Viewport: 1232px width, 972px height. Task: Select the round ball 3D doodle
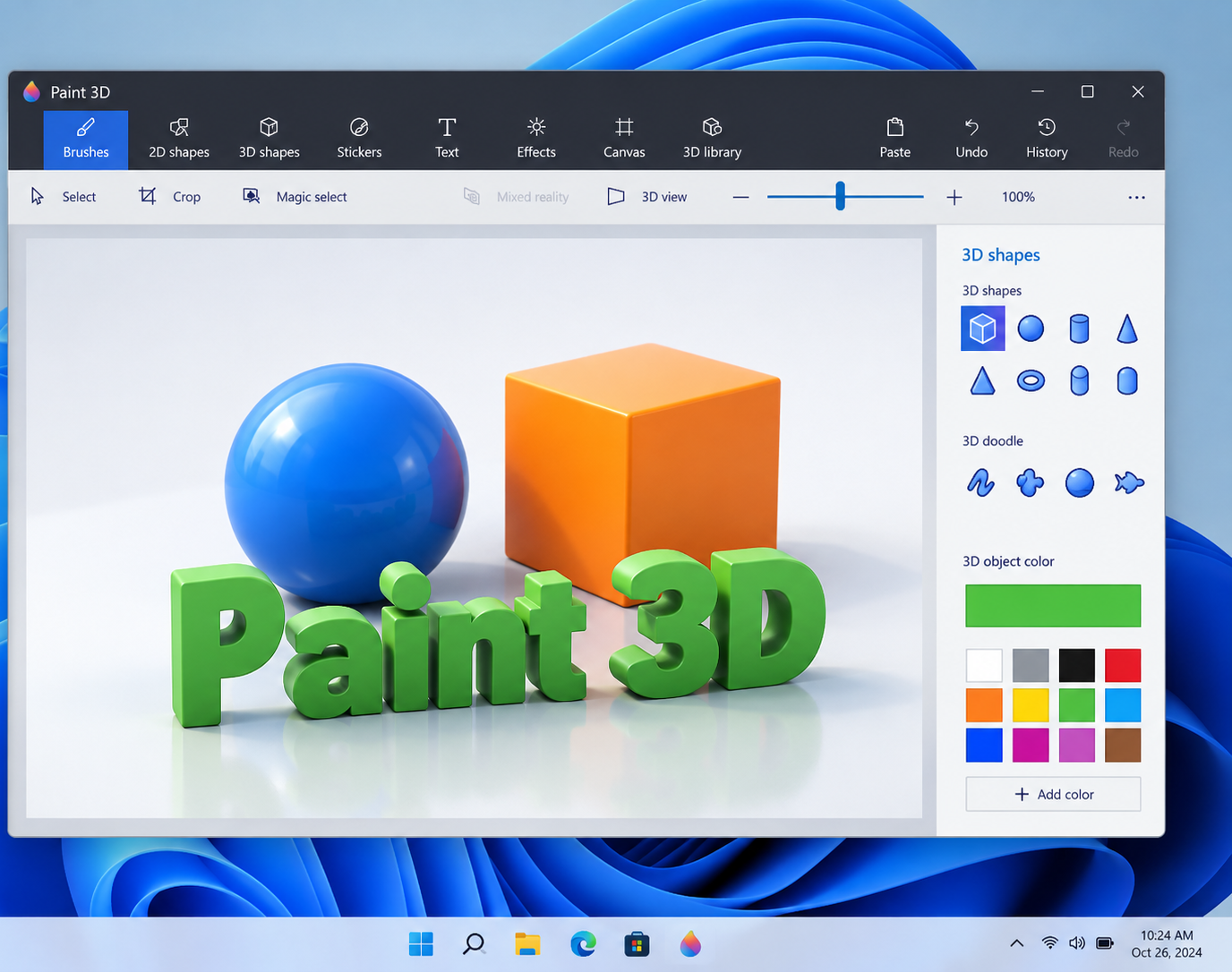pyautogui.click(x=1079, y=483)
